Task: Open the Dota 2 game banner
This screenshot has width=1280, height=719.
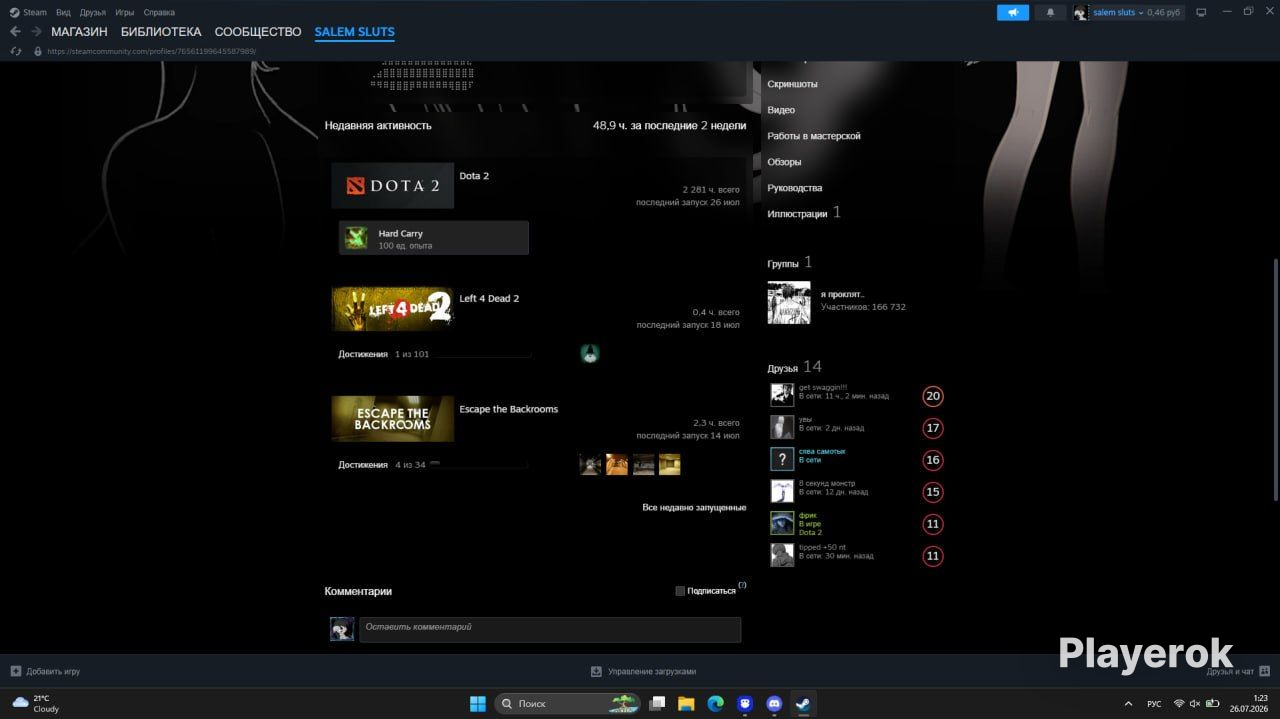Action: coord(393,185)
